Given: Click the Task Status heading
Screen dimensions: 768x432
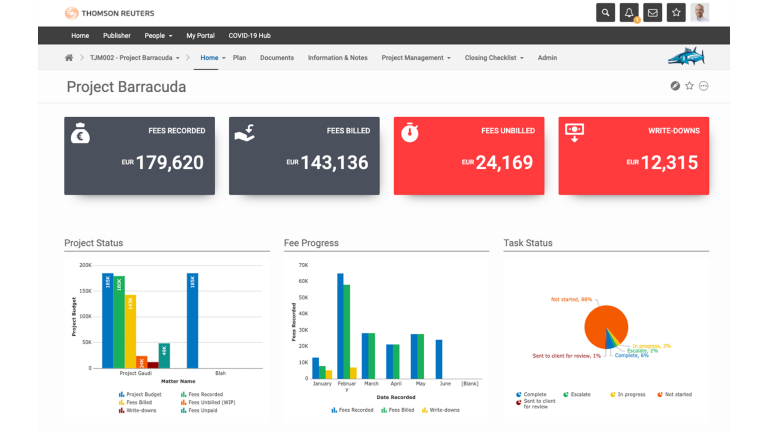Looking at the screenshot, I should coord(528,243).
